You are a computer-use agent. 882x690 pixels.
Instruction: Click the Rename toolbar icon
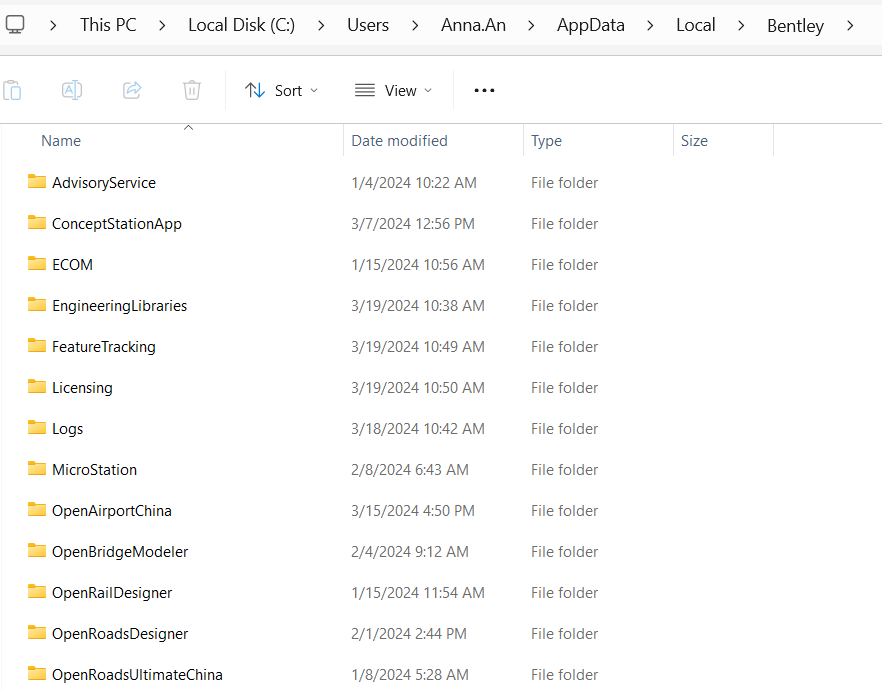pos(72,90)
